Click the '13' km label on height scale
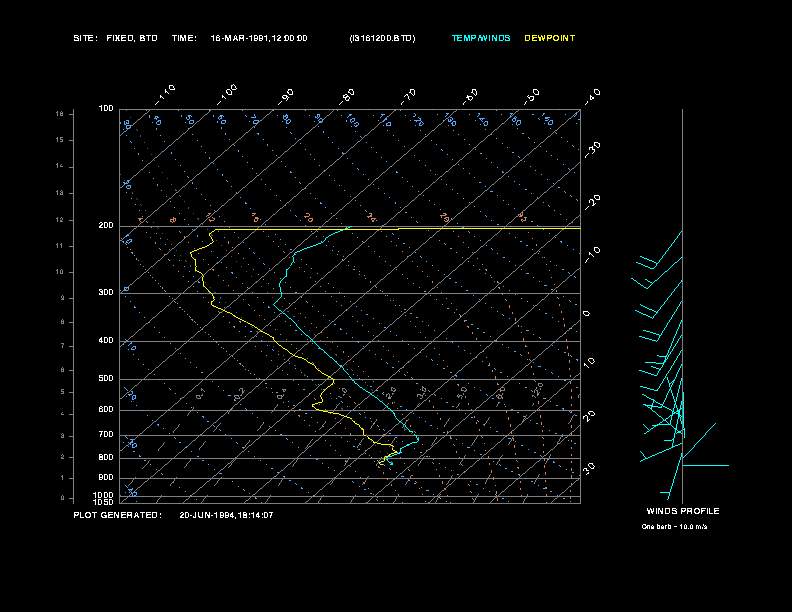This screenshot has width=792, height=612. [x=60, y=193]
